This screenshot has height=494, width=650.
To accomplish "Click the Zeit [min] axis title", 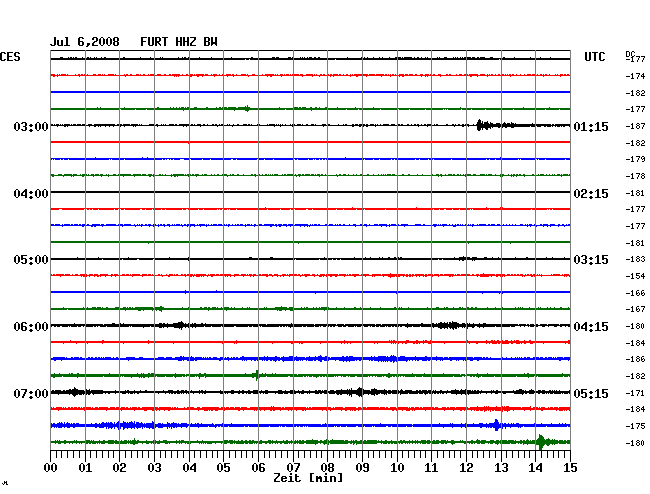I will pyautogui.click(x=308, y=478).
